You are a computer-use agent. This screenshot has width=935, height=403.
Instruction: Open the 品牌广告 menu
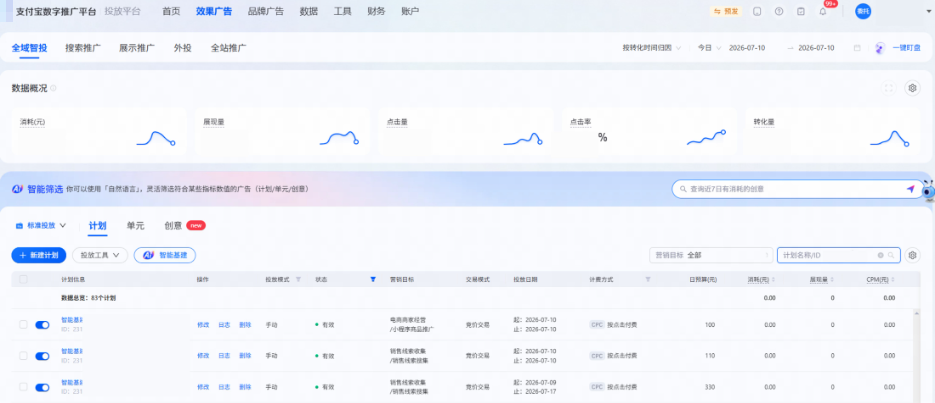coord(266,11)
